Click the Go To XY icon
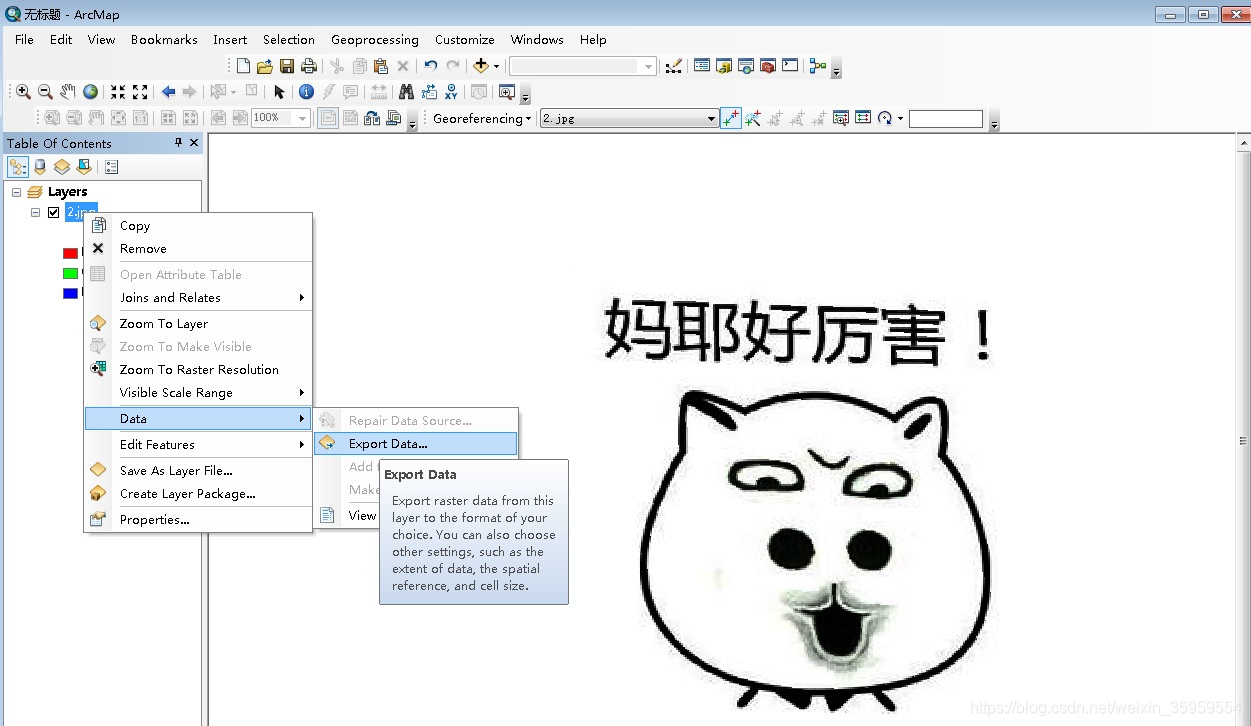 pos(451,92)
